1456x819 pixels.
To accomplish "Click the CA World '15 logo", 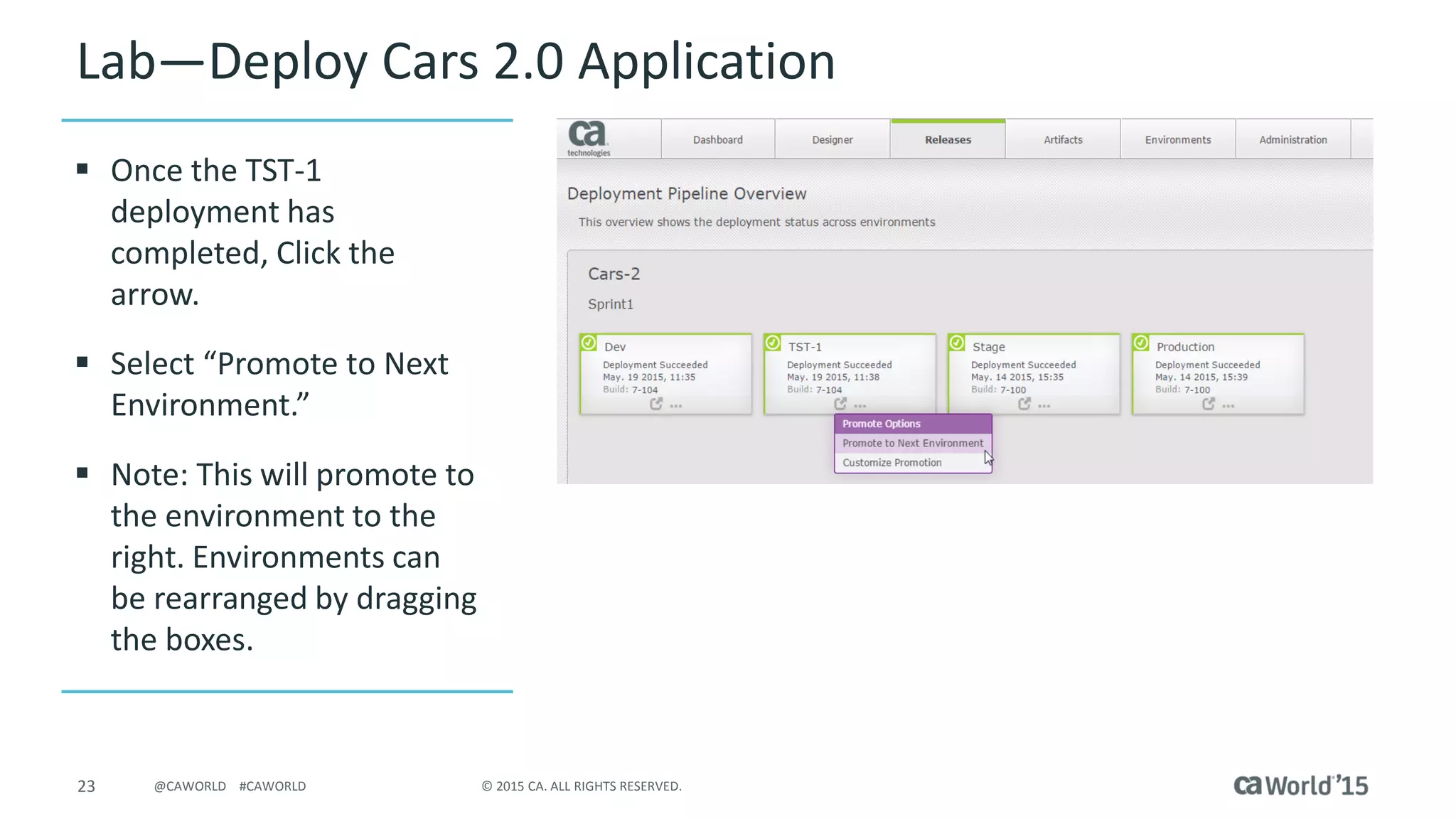I will tap(1300, 785).
